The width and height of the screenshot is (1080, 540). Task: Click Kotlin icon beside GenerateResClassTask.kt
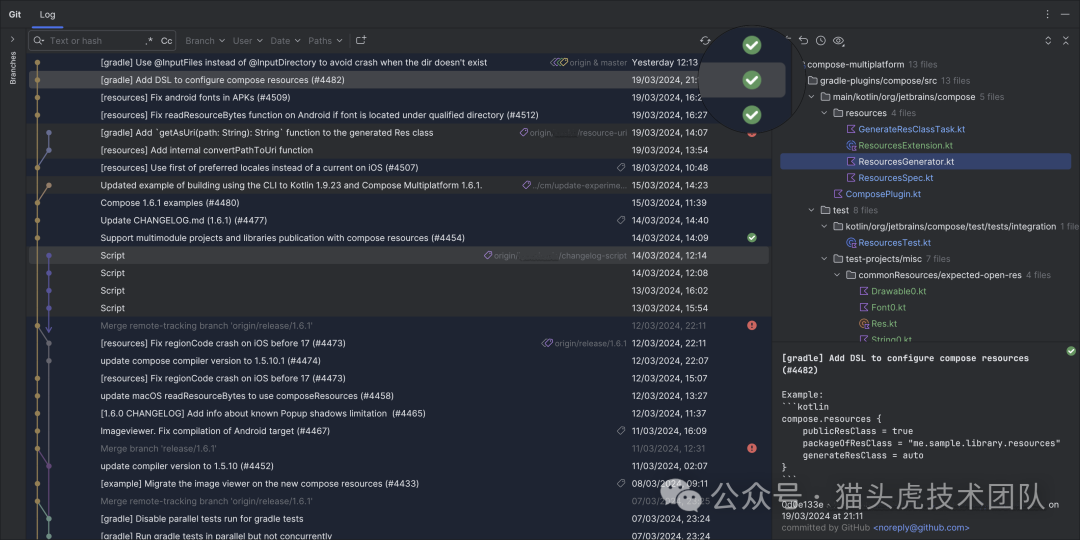(x=851, y=129)
